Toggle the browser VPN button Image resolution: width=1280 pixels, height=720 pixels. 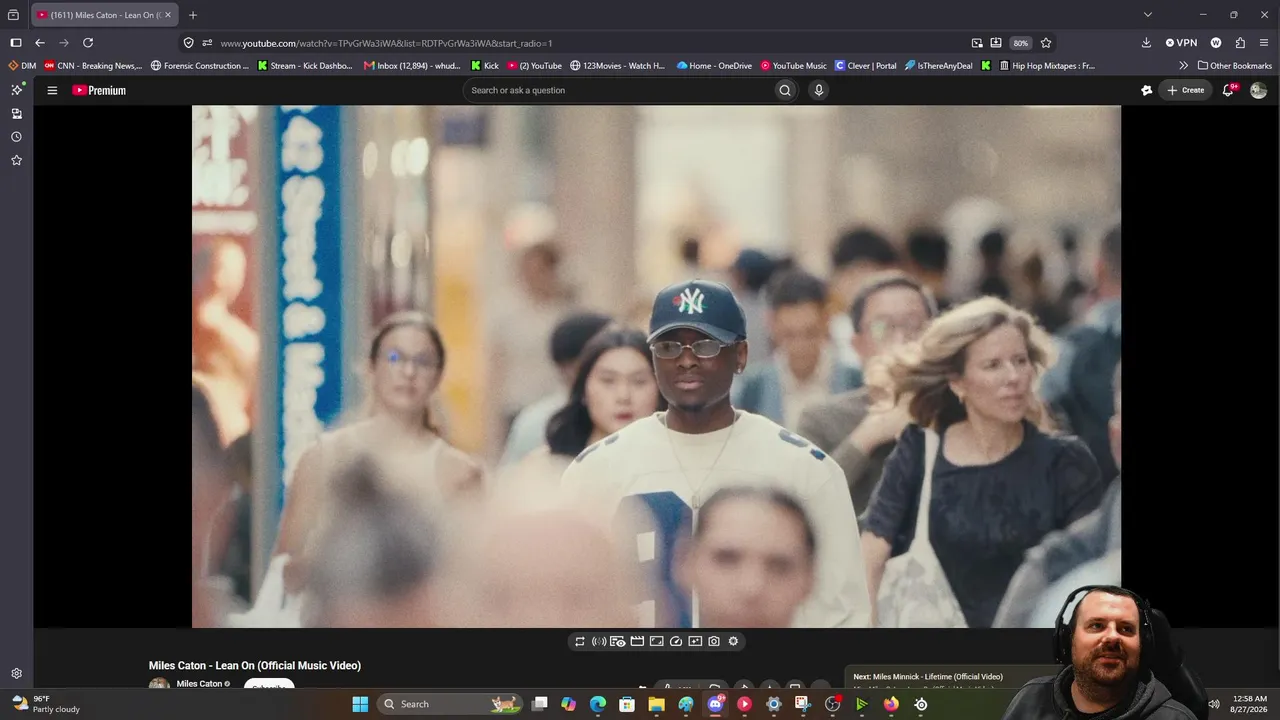point(1181,43)
